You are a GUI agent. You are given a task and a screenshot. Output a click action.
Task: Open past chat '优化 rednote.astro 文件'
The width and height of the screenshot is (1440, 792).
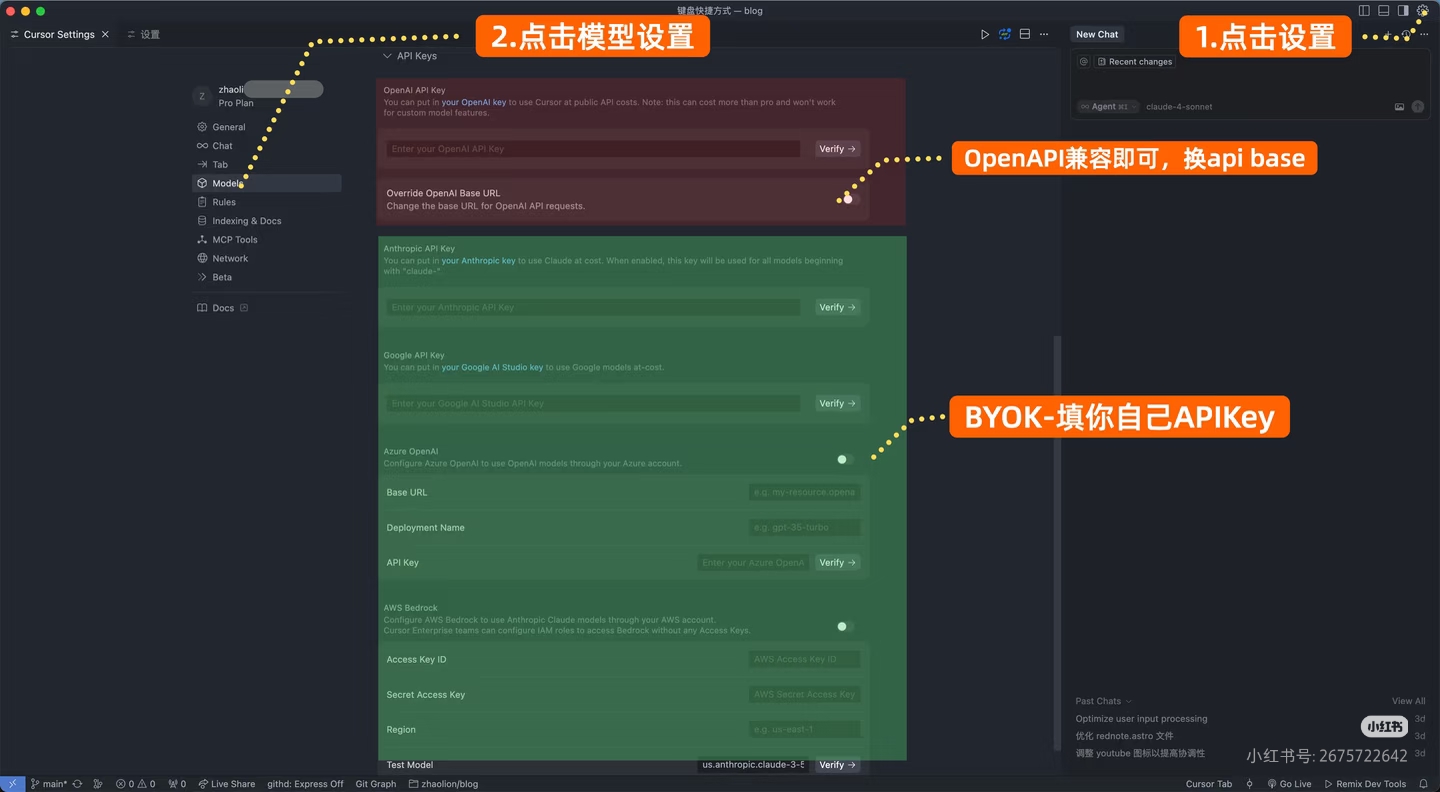click(x=1125, y=736)
